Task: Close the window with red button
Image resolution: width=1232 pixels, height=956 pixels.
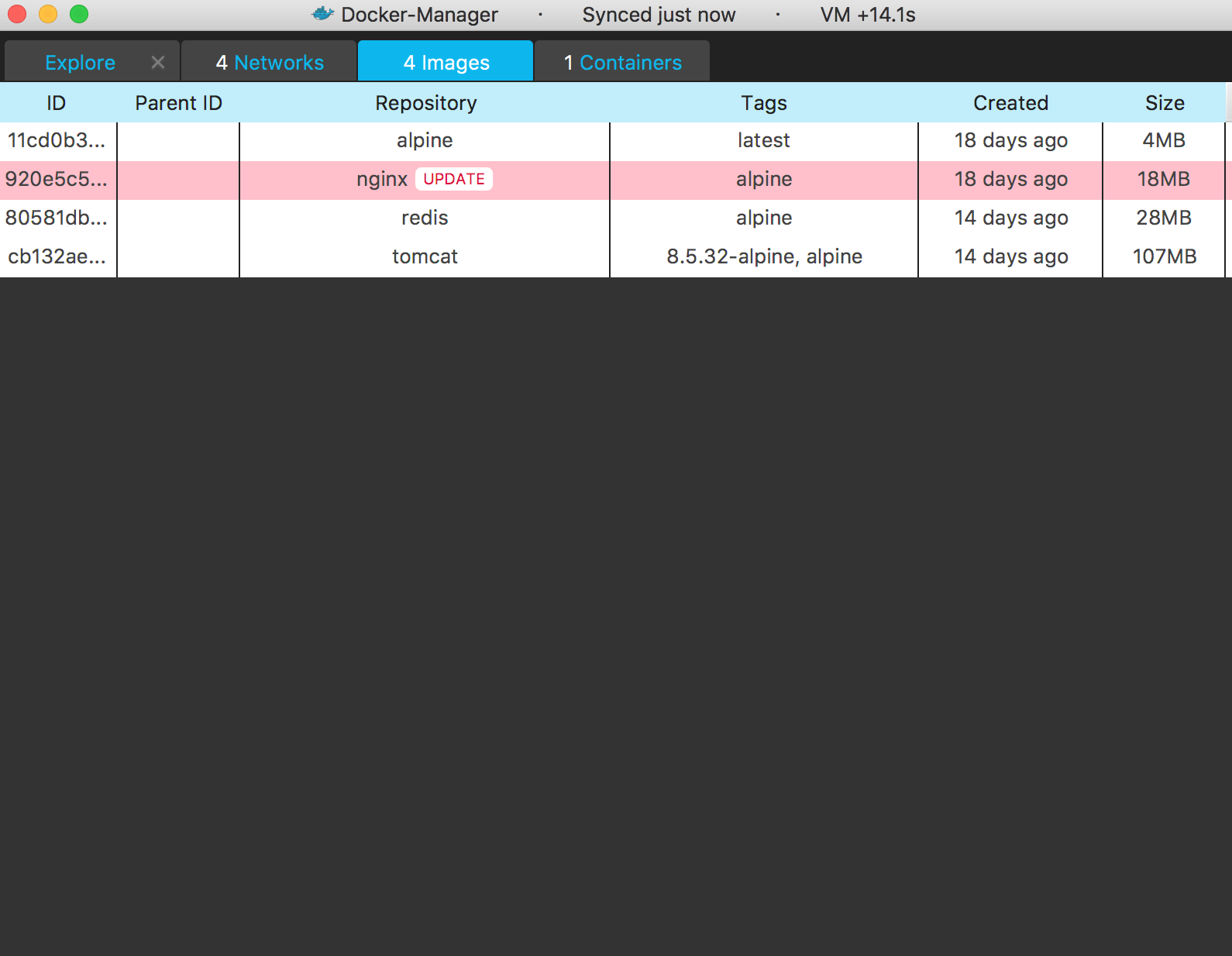Action: [17, 14]
